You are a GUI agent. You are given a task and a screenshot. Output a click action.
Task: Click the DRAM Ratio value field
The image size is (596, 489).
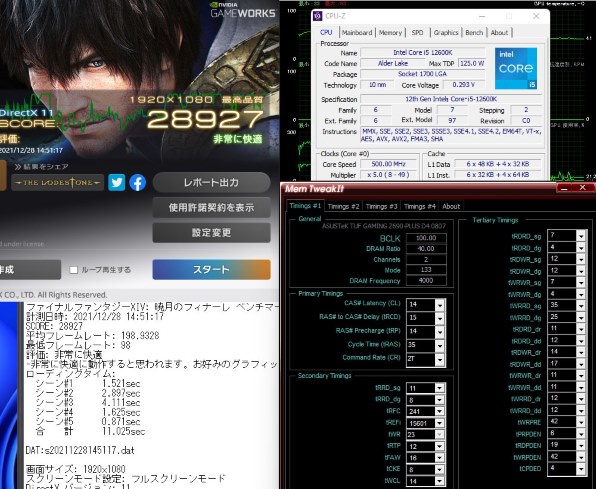point(426,249)
